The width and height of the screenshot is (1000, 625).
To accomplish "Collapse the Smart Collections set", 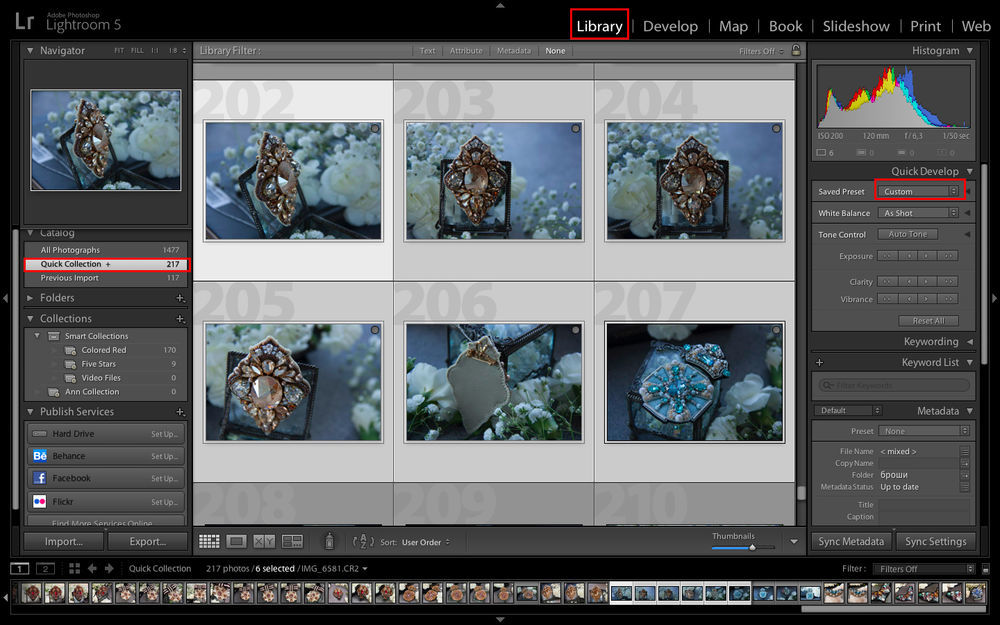I will tap(37, 336).
